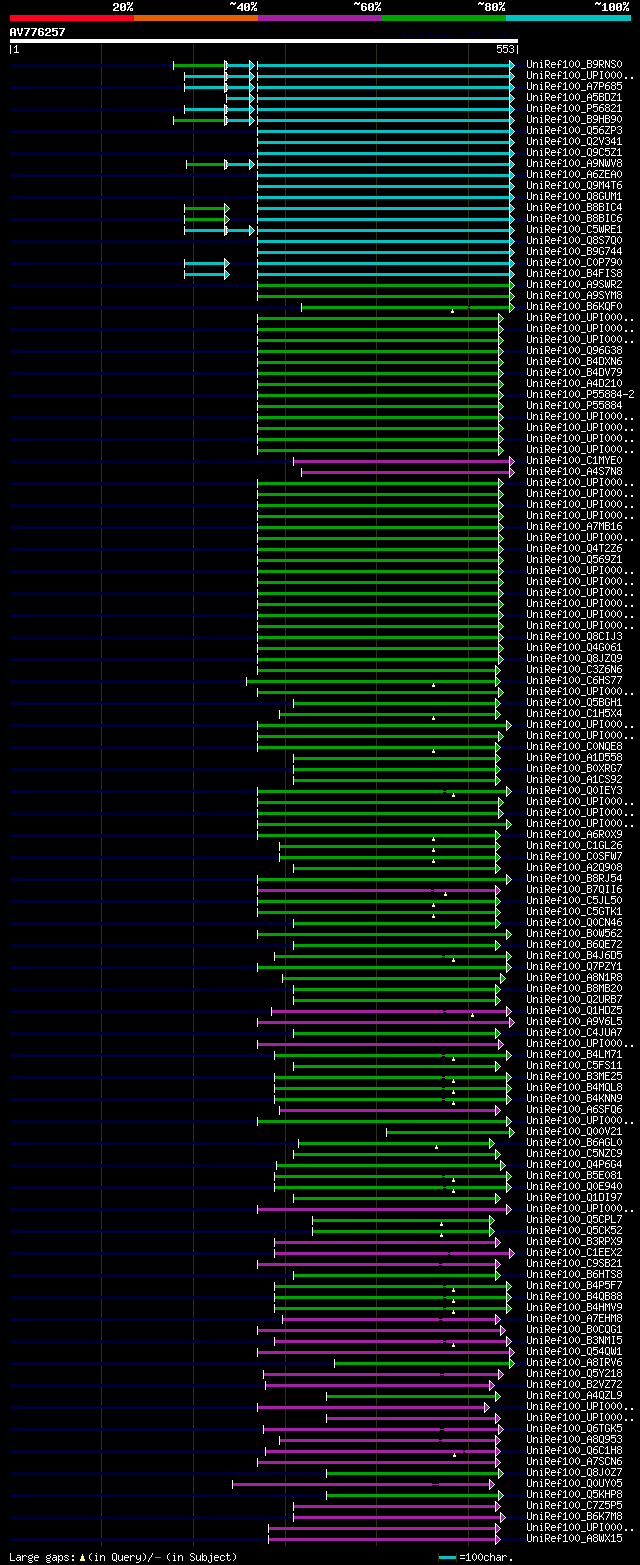The image size is (640, 1565).
Task: Open hit UniRef100_B4DXN6
Action: click(x=574, y=362)
